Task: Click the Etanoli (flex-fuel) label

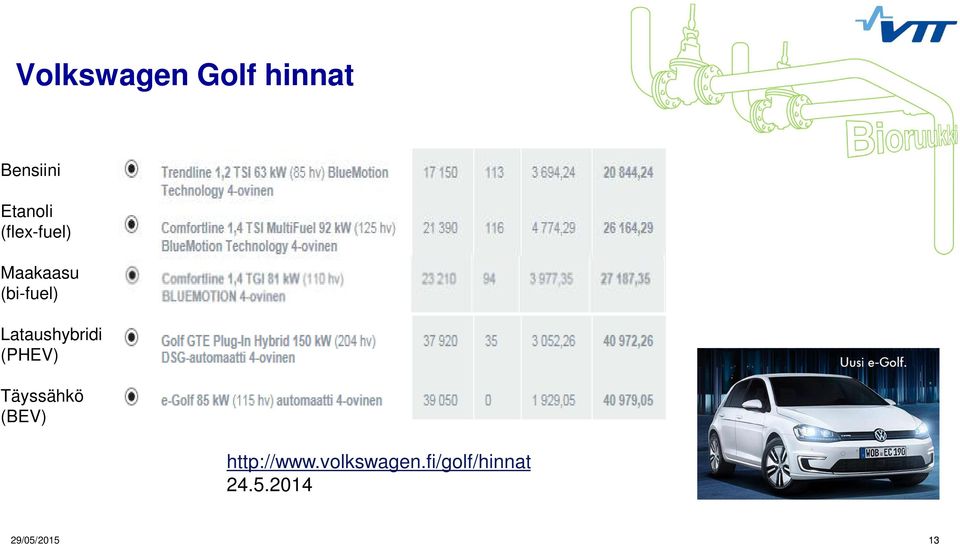Action: point(36,222)
